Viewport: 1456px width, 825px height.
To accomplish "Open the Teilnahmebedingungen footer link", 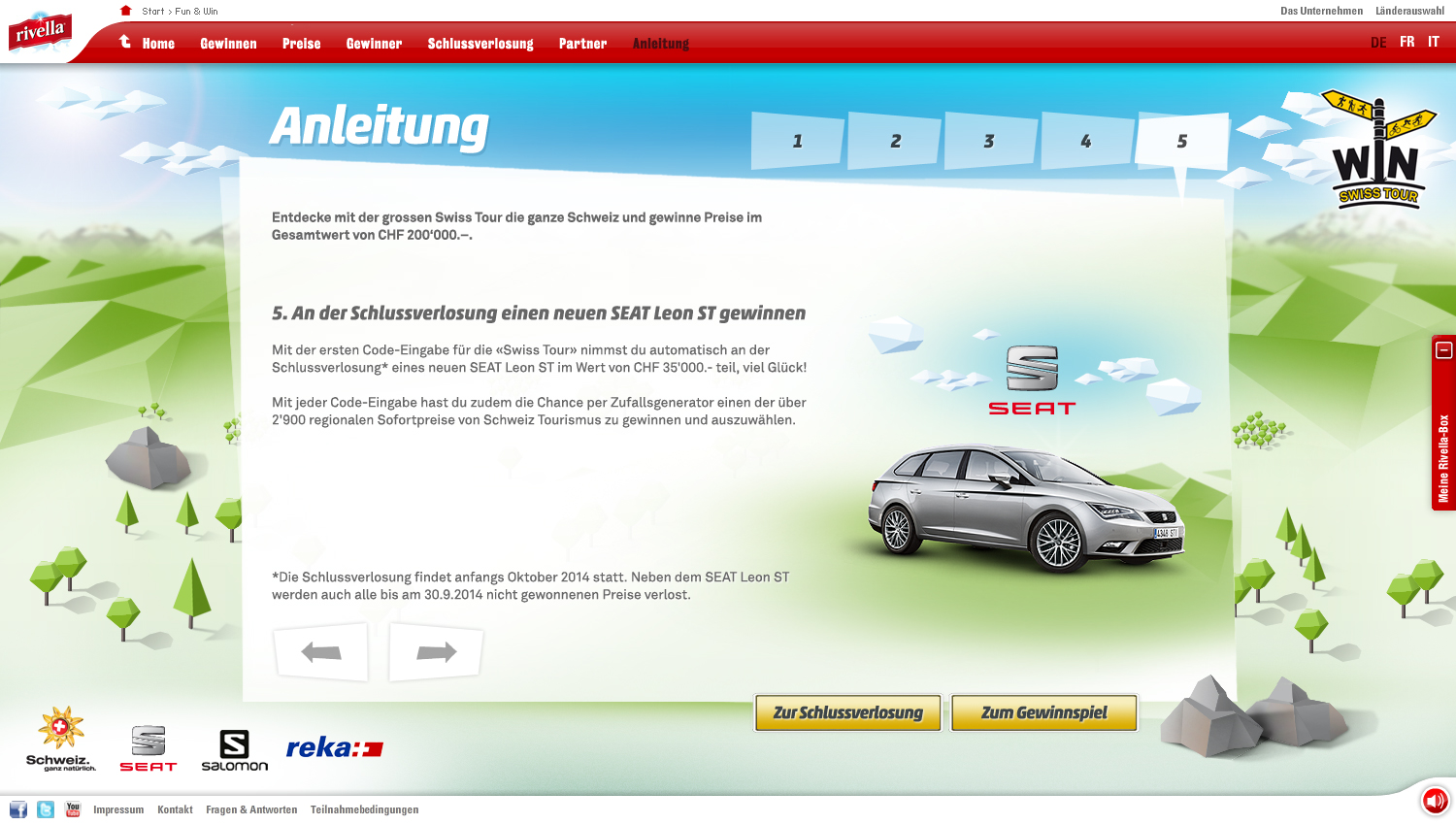I will [364, 809].
